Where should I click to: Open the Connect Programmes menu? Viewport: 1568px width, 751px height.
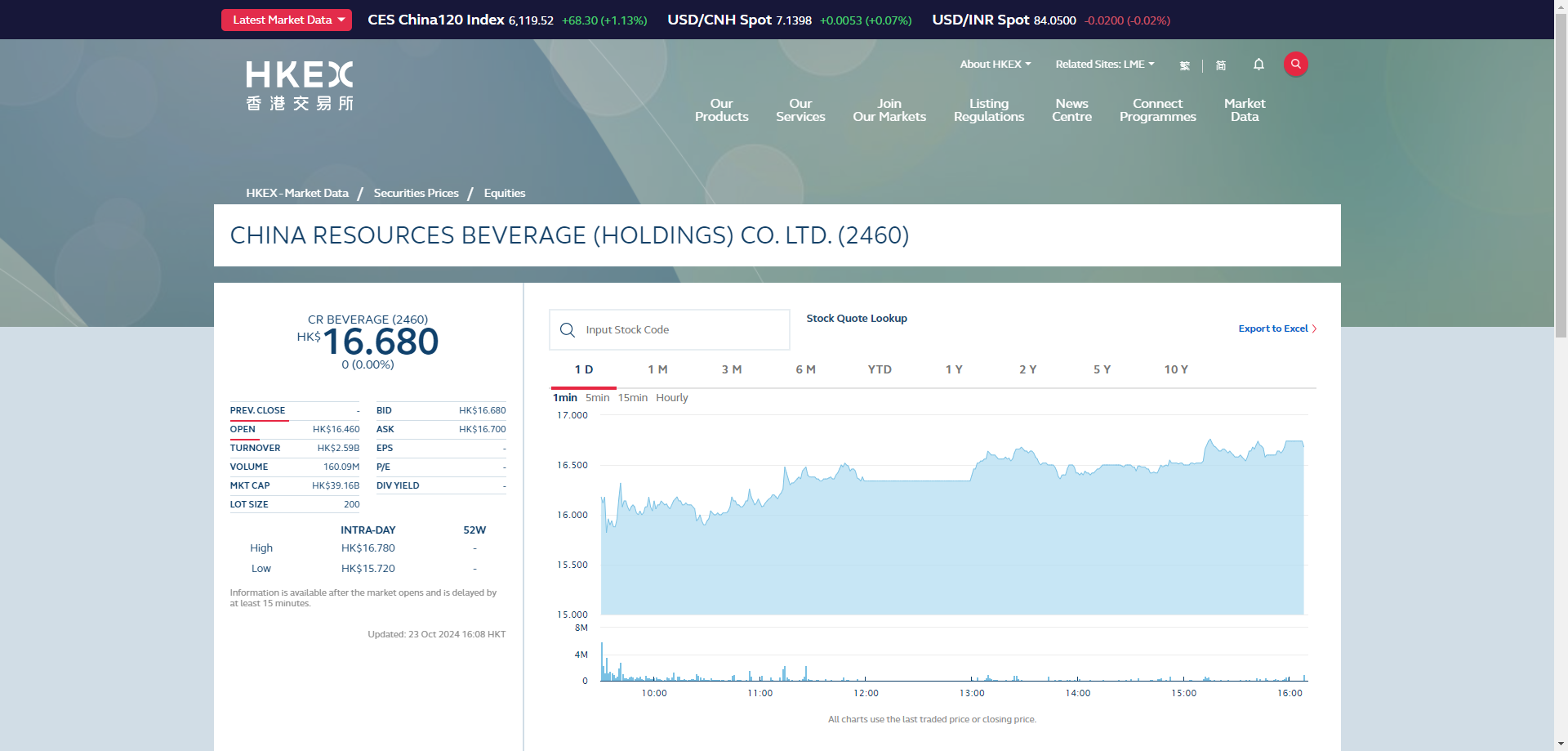click(1157, 110)
